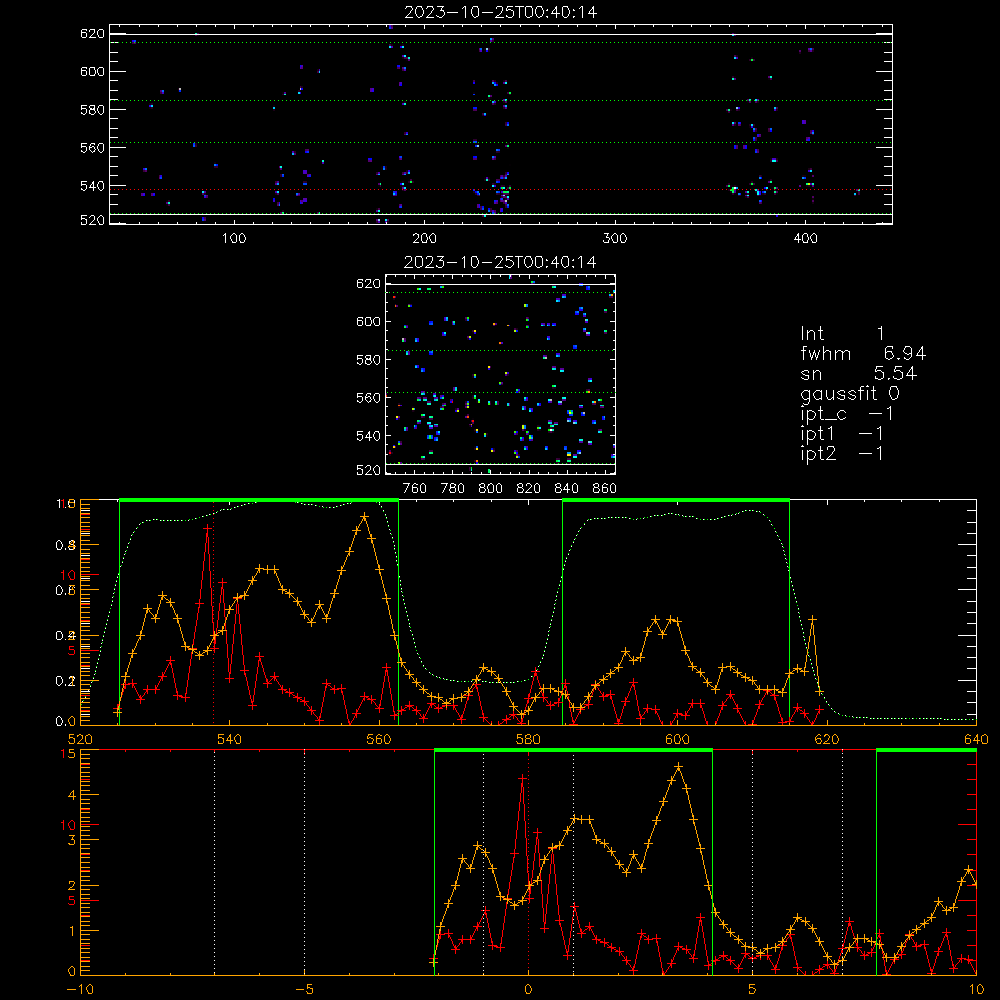Select the sn 5.54 value line
Image resolution: width=1000 pixels, height=1000 pixels.
click(858, 374)
